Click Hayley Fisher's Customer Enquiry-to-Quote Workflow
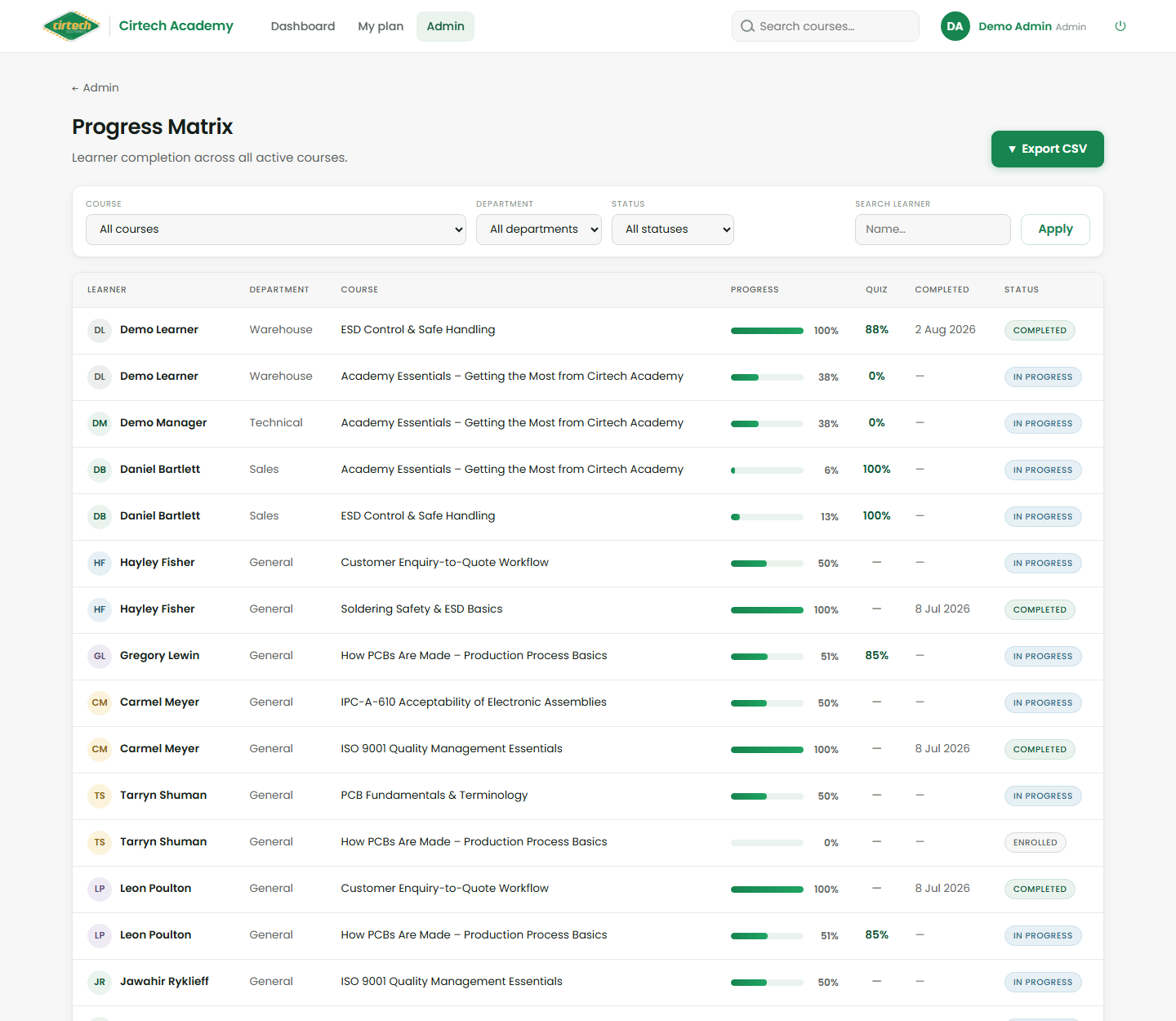The width and height of the screenshot is (1176, 1021). pyautogui.click(x=444, y=563)
